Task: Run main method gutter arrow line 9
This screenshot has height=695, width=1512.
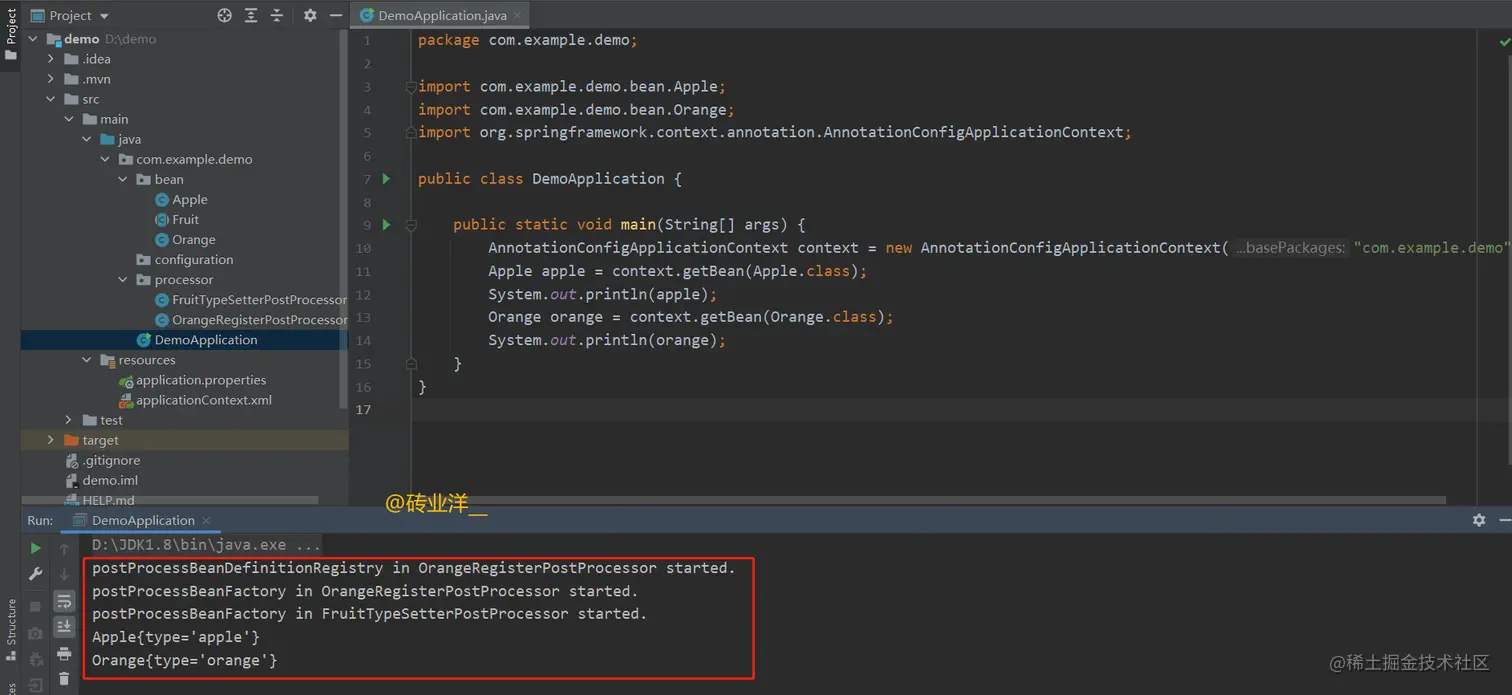Action: click(x=387, y=225)
